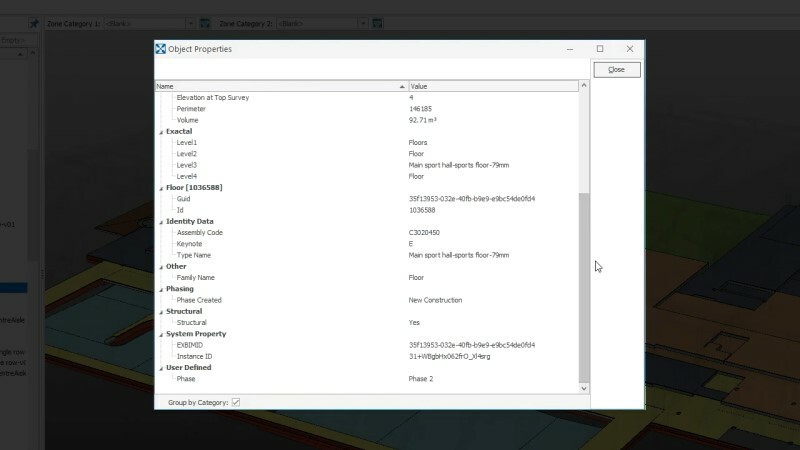Click the scrollbar down arrow
800x450 pixels.
(585, 388)
